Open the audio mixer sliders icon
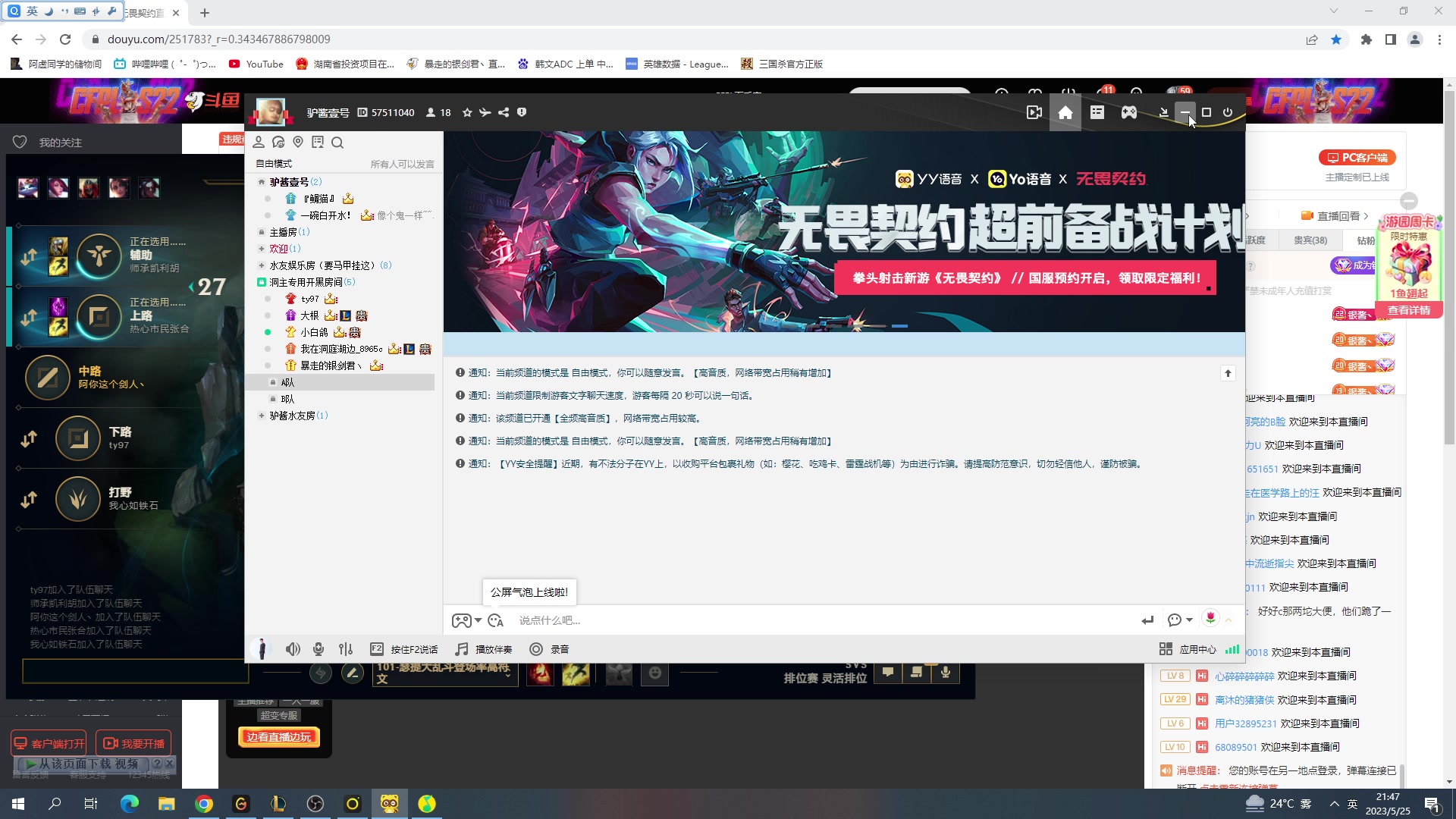This screenshot has width=1456, height=819. pos(346,649)
